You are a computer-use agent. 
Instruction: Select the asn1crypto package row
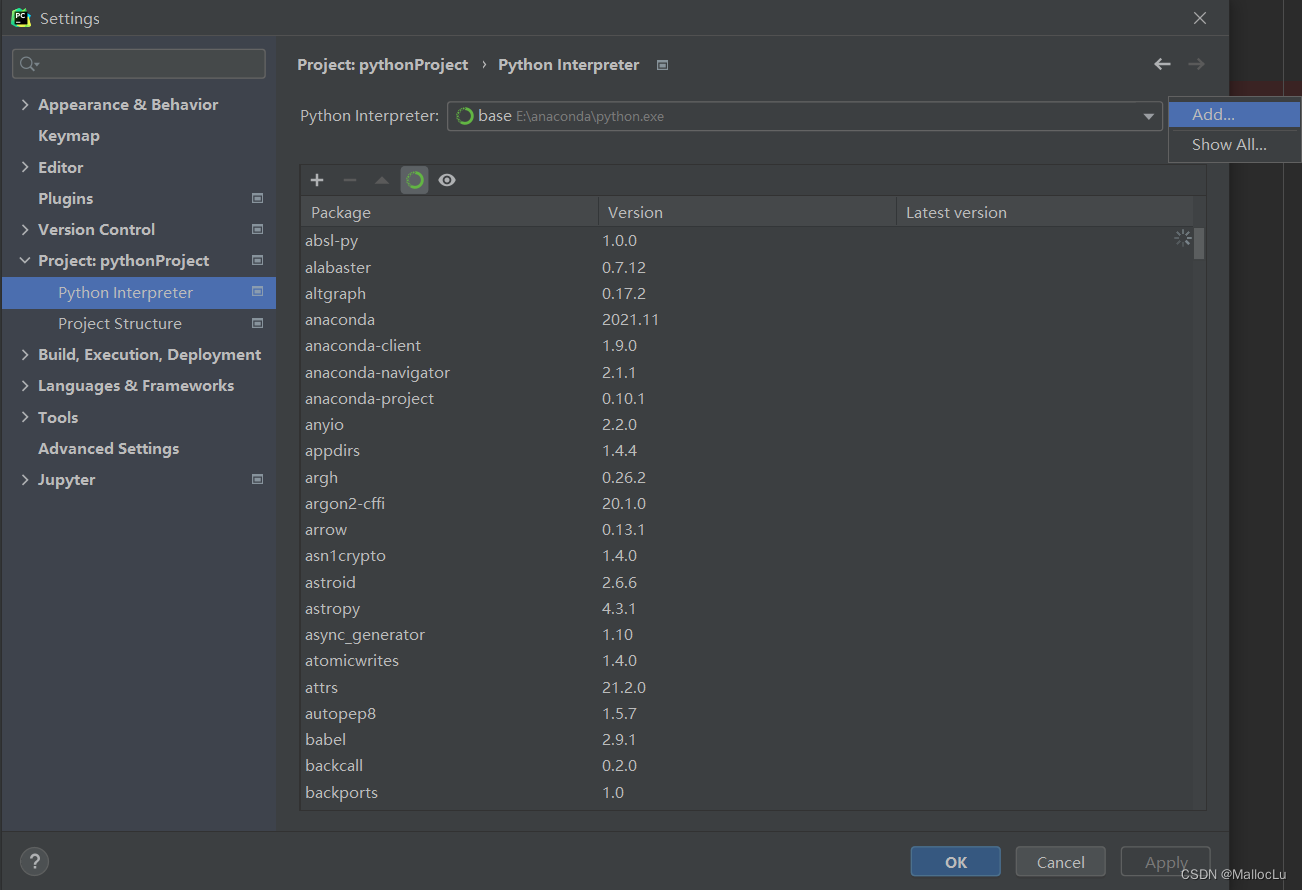point(747,556)
